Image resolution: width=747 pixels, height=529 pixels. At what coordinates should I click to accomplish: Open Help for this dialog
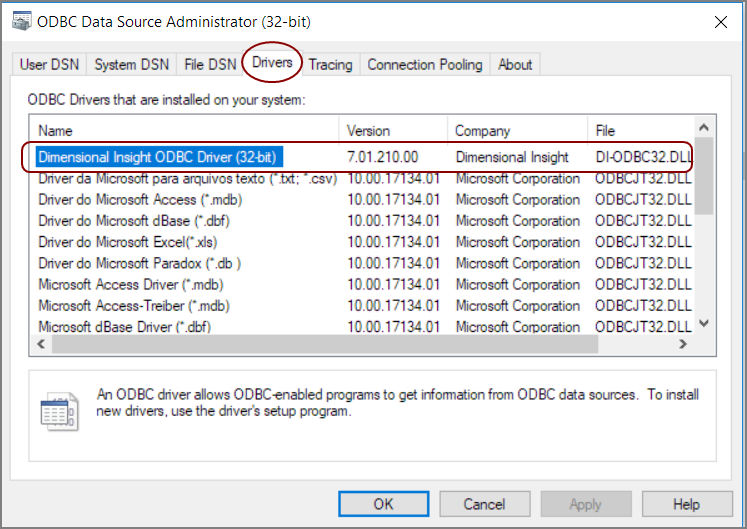coord(686,504)
